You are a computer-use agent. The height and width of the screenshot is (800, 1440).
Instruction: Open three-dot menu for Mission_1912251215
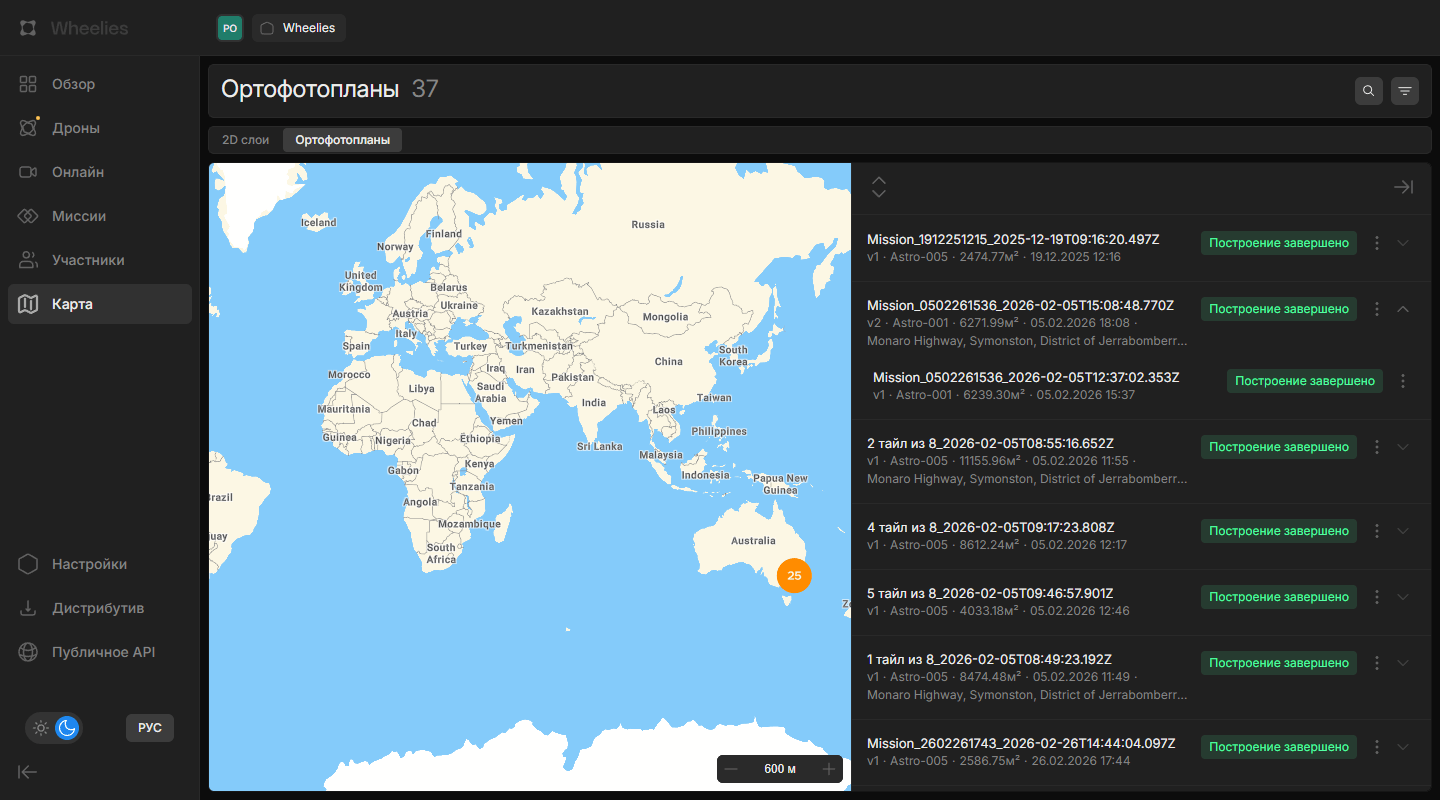1377,243
